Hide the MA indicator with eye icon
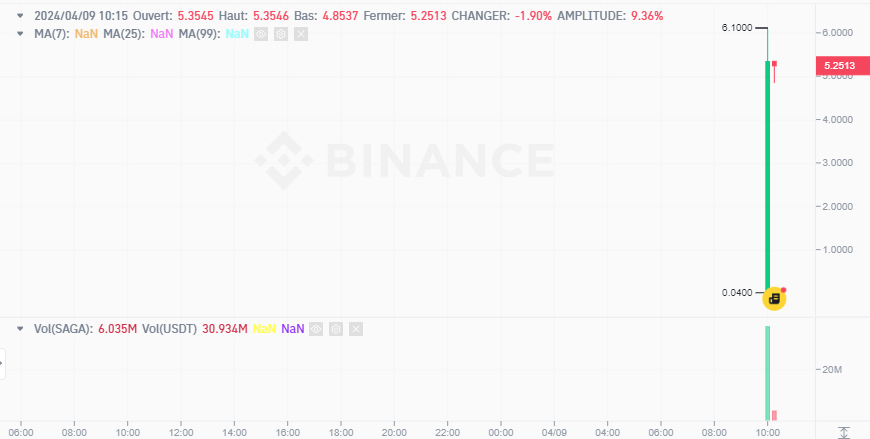The width and height of the screenshot is (870, 439). coord(261,34)
